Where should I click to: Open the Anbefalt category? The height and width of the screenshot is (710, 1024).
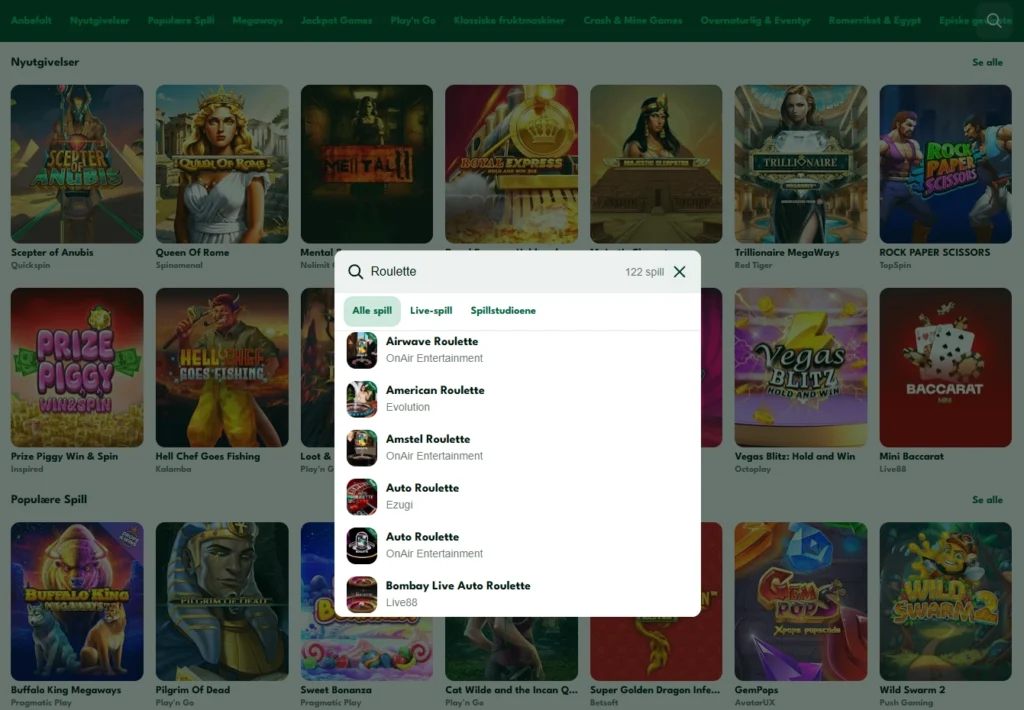coord(31,20)
